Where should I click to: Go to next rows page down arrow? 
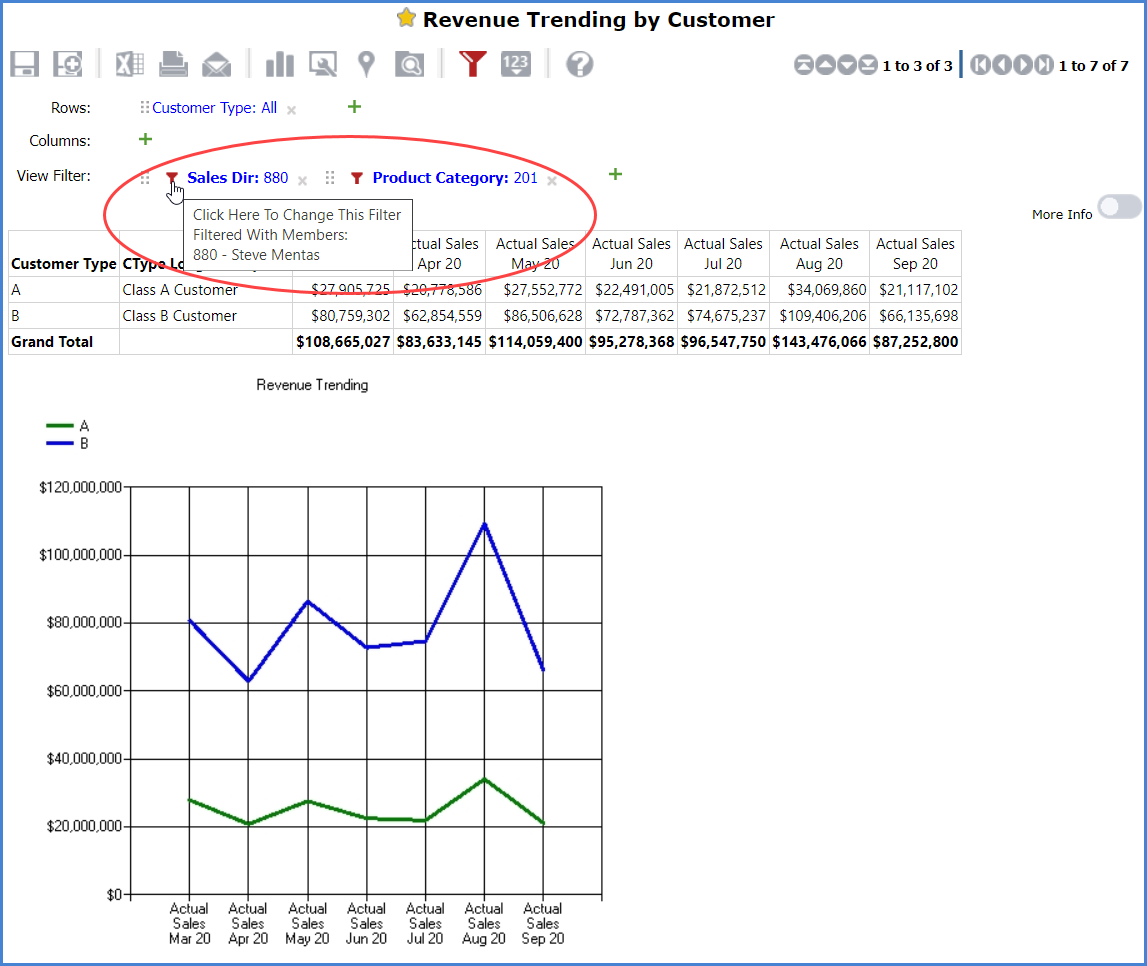(846, 65)
